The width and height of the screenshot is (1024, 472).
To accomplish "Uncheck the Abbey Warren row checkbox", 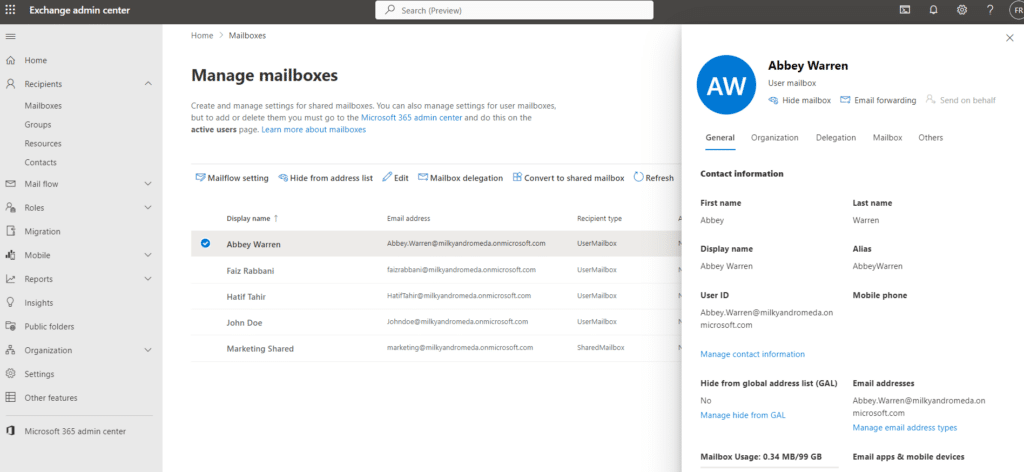I will click(206, 244).
